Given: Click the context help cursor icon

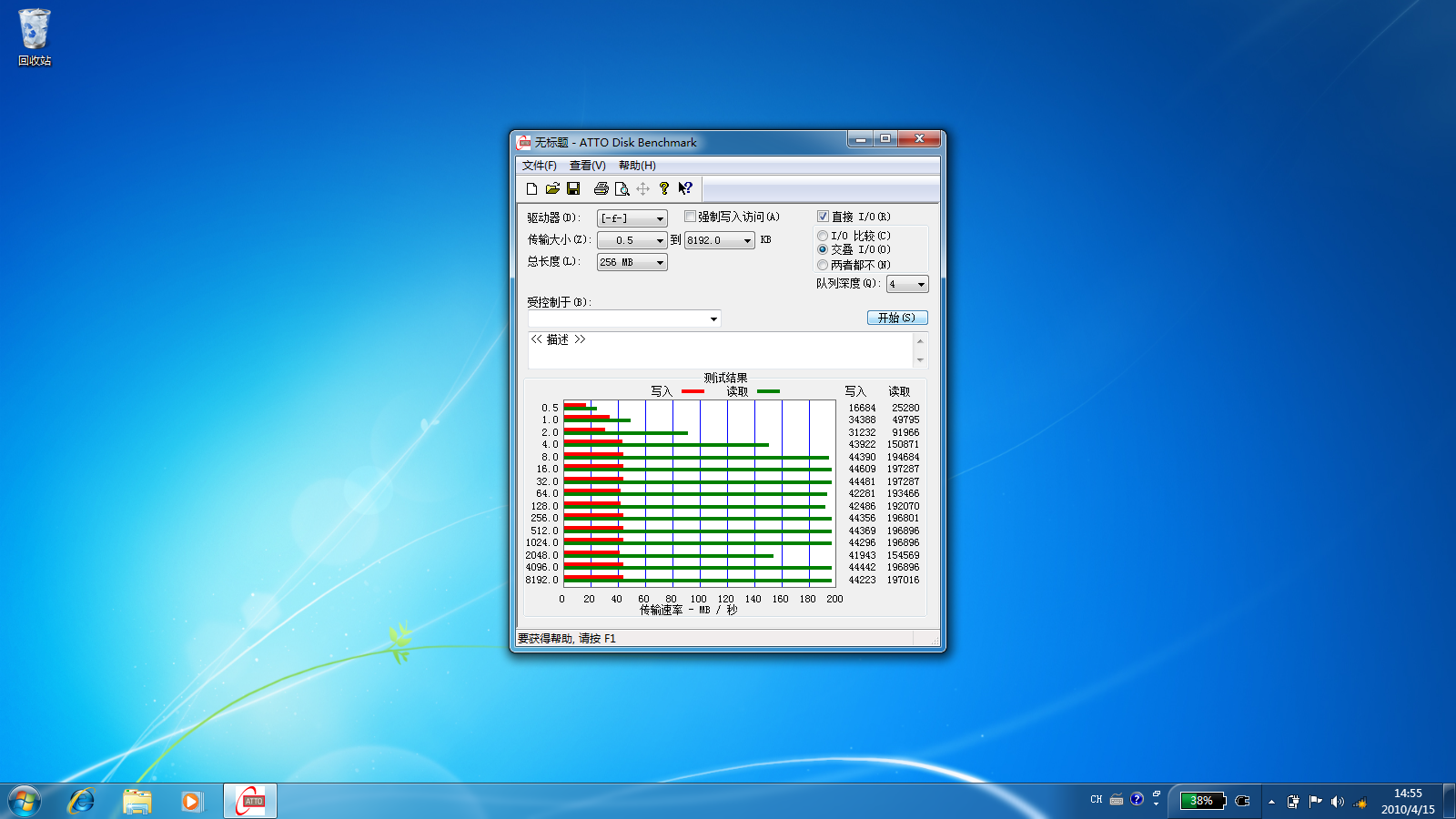Looking at the screenshot, I should [x=685, y=188].
